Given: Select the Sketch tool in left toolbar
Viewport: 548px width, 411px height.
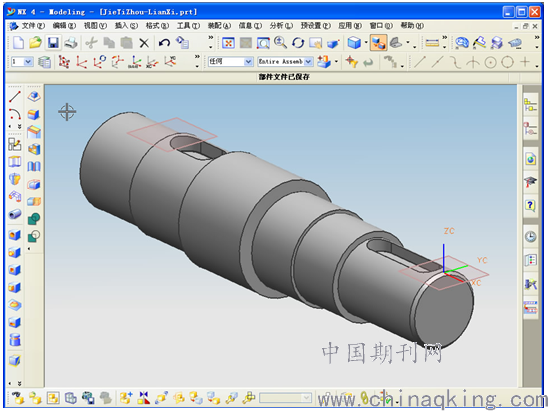Looking at the screenshot, I should (x=15, y=144).
